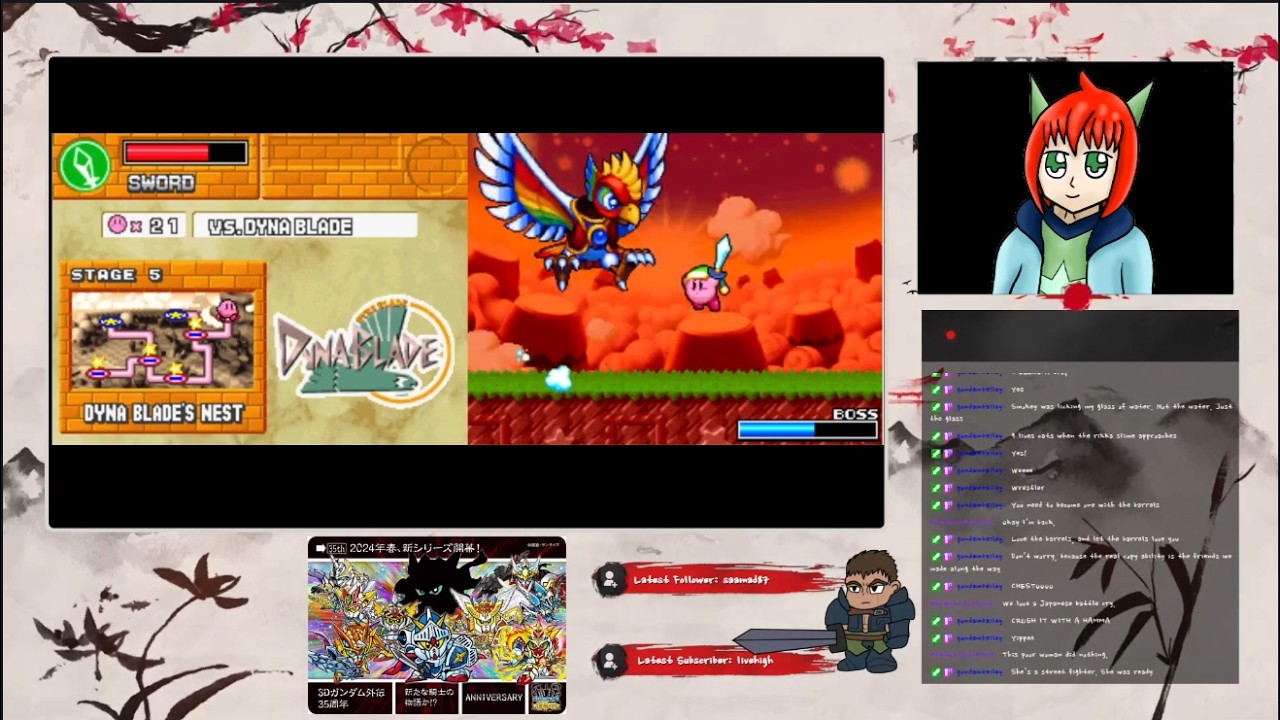
Task: Click chat message 'CRUSH IT WITH A HAMMA'
Action: (x=1060, y=621)
